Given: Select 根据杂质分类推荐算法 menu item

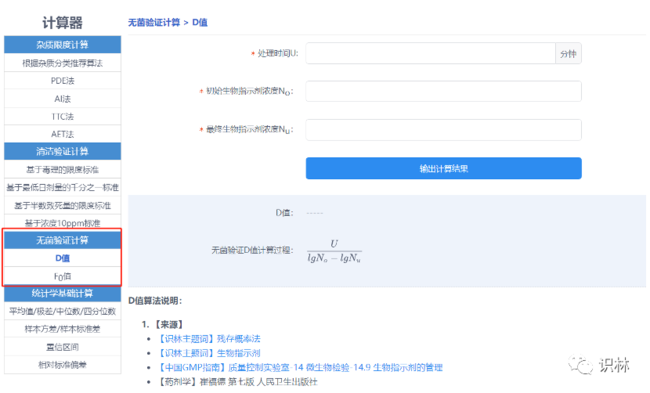Looking at the screenshot, I should [63, 63].
